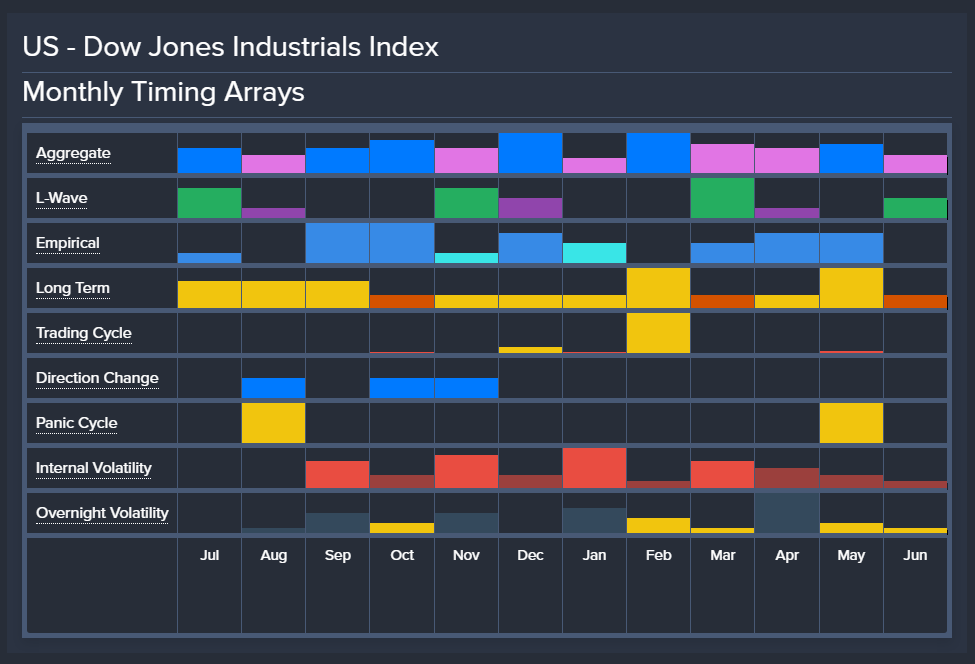Open the Panic Cycle row label
The height and width of the screenshot is (664, 975).
point(76,423)
